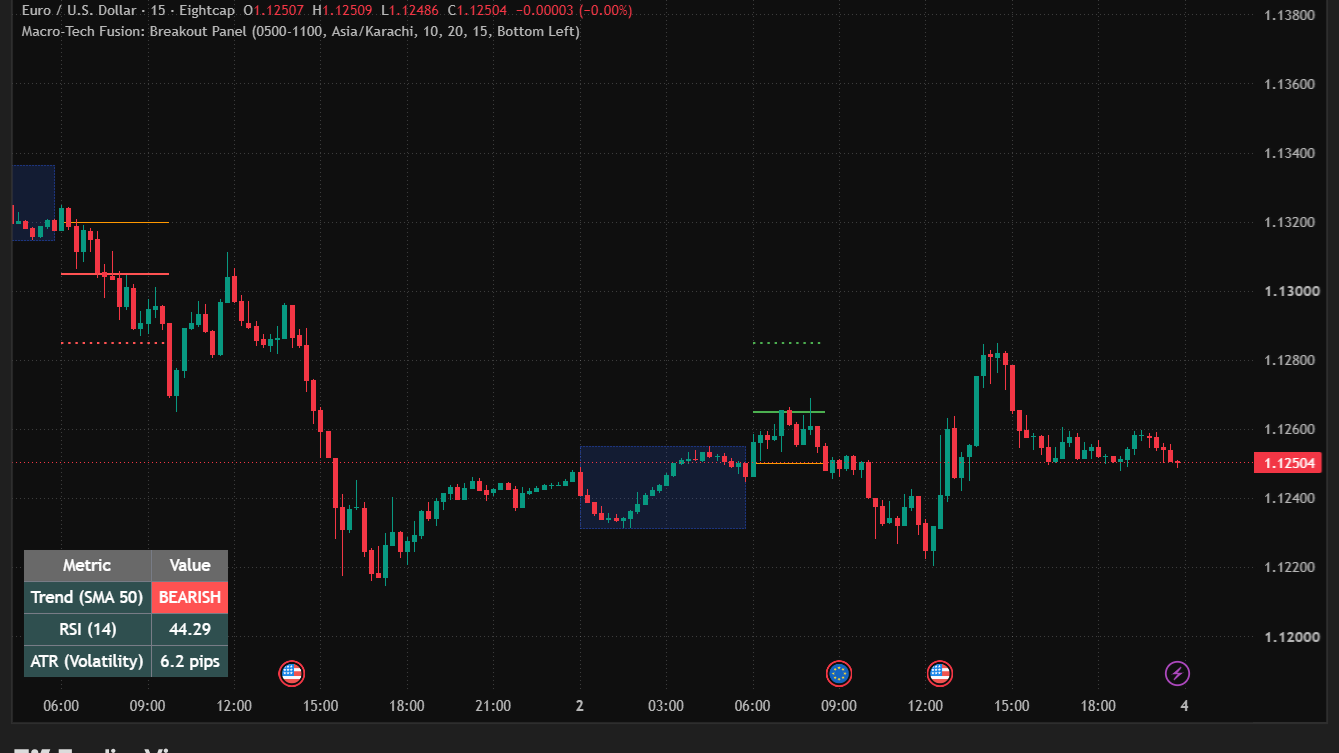
Task: Open the EU flag economic event icon
Action: coord(839,673)
